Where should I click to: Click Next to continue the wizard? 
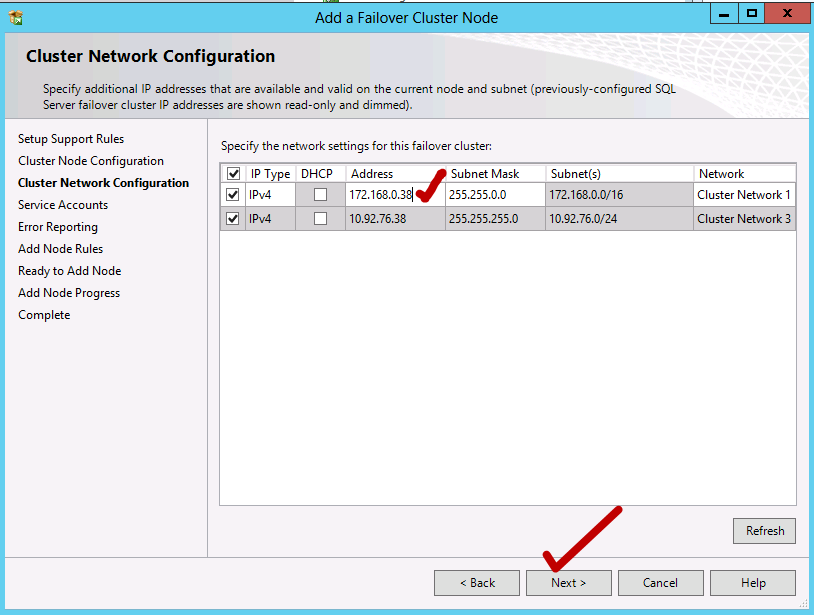tap(568, 582)
